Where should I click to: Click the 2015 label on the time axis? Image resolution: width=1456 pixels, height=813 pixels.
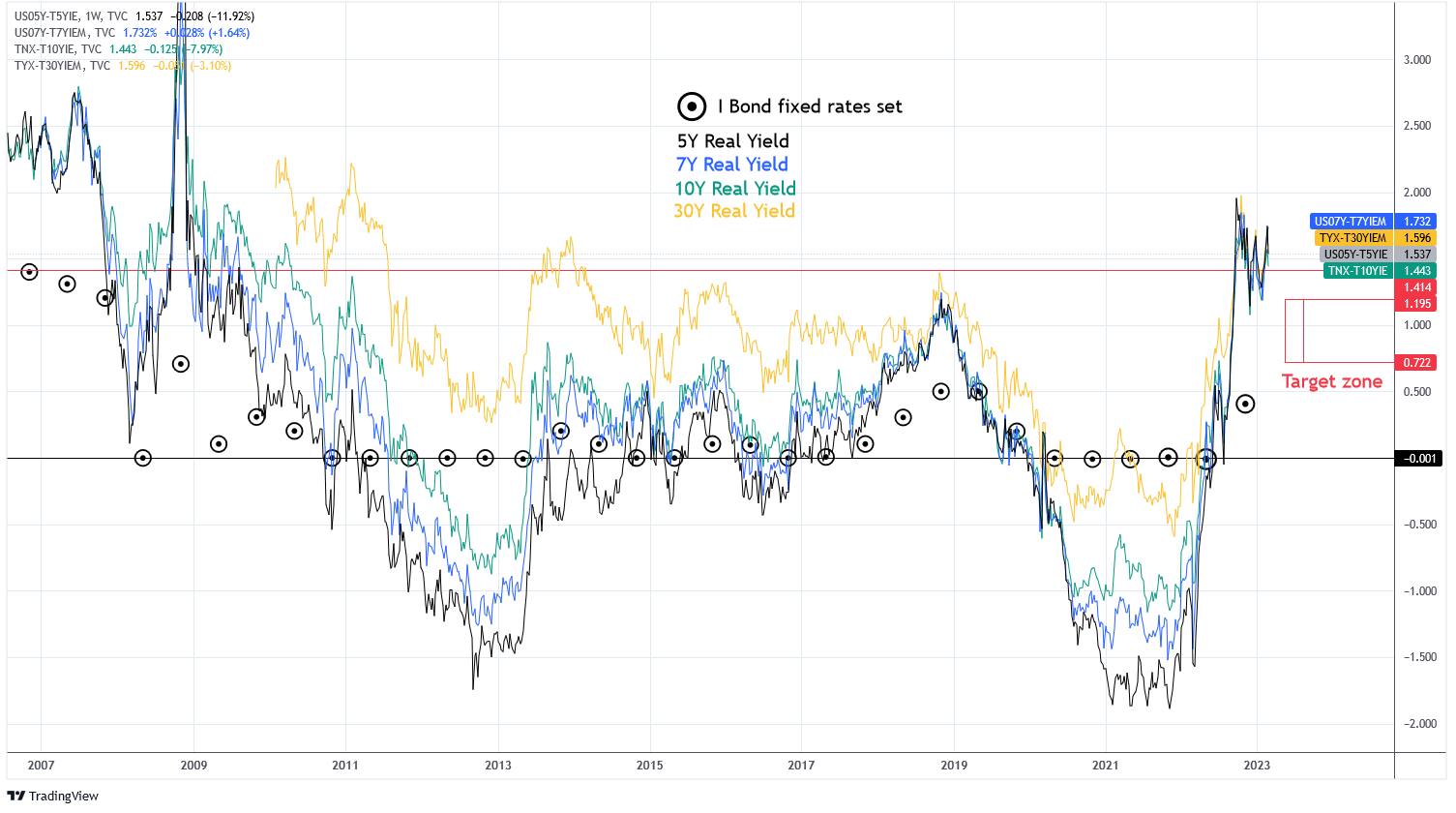(650, 766)
